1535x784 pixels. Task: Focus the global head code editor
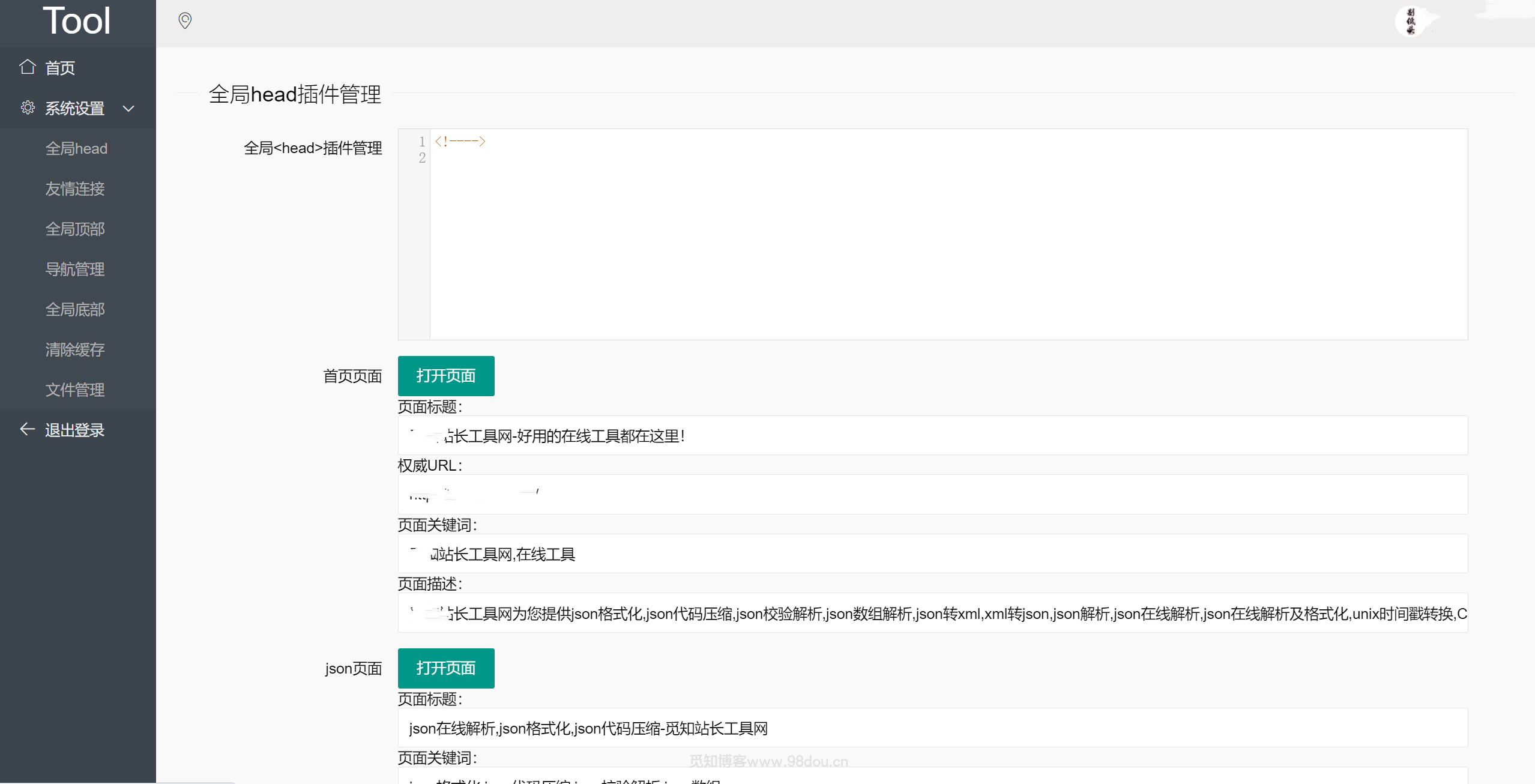pos(933,234)
